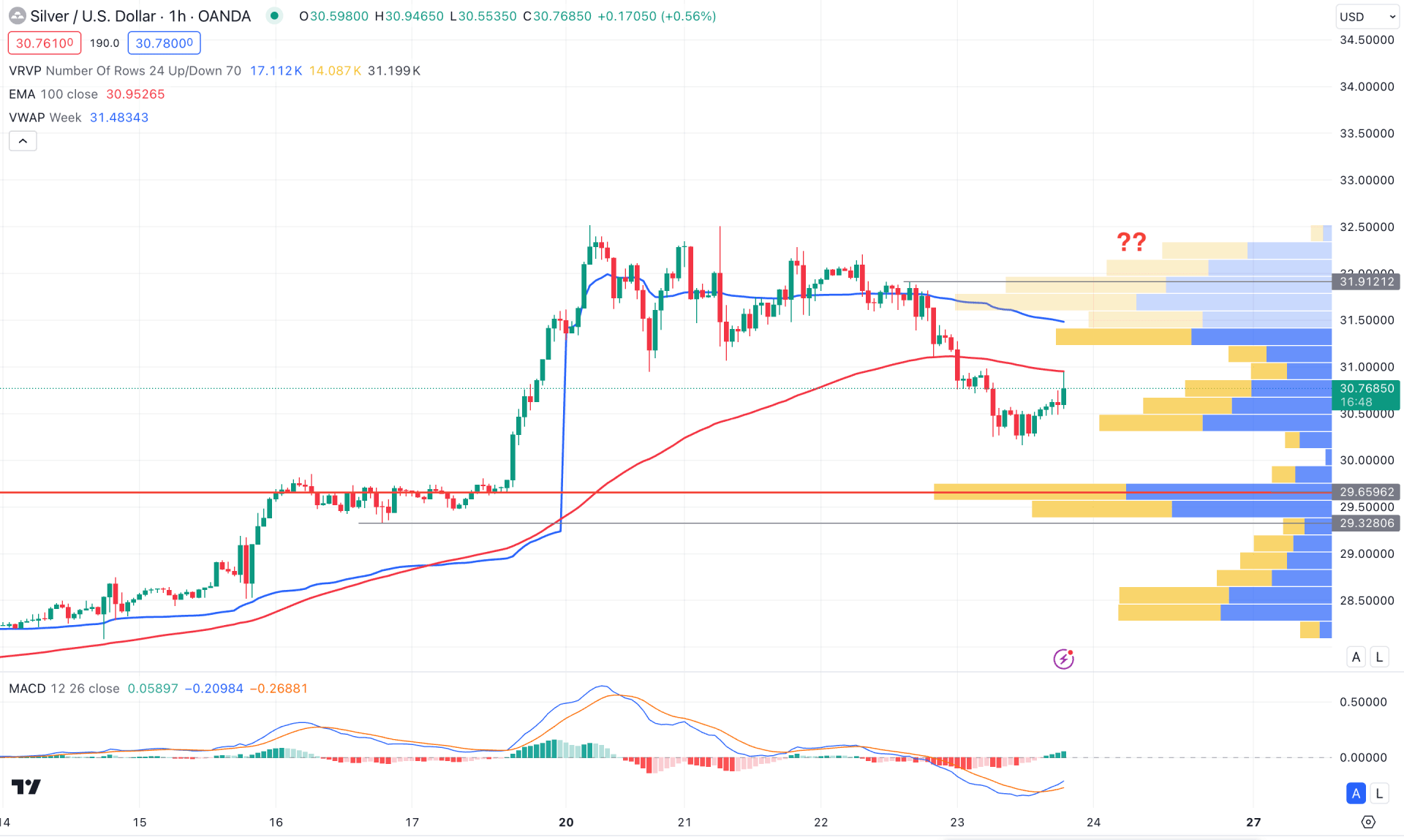Click the current price 30.76850 label
This screenshot has width=1404, height=840.
pos(1366,395)
